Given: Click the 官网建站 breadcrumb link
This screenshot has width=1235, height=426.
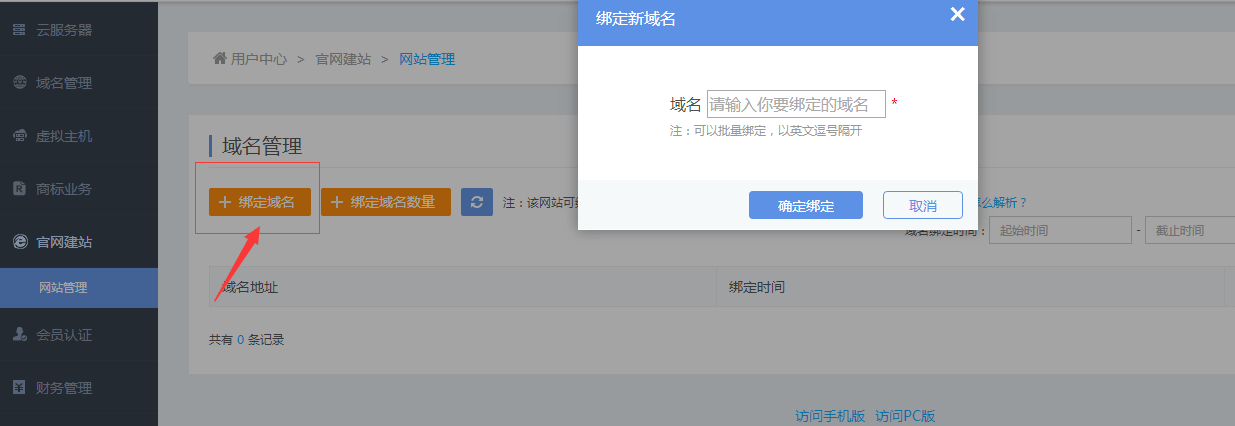Looking at the screenshot, I should [x=343, y=59].
